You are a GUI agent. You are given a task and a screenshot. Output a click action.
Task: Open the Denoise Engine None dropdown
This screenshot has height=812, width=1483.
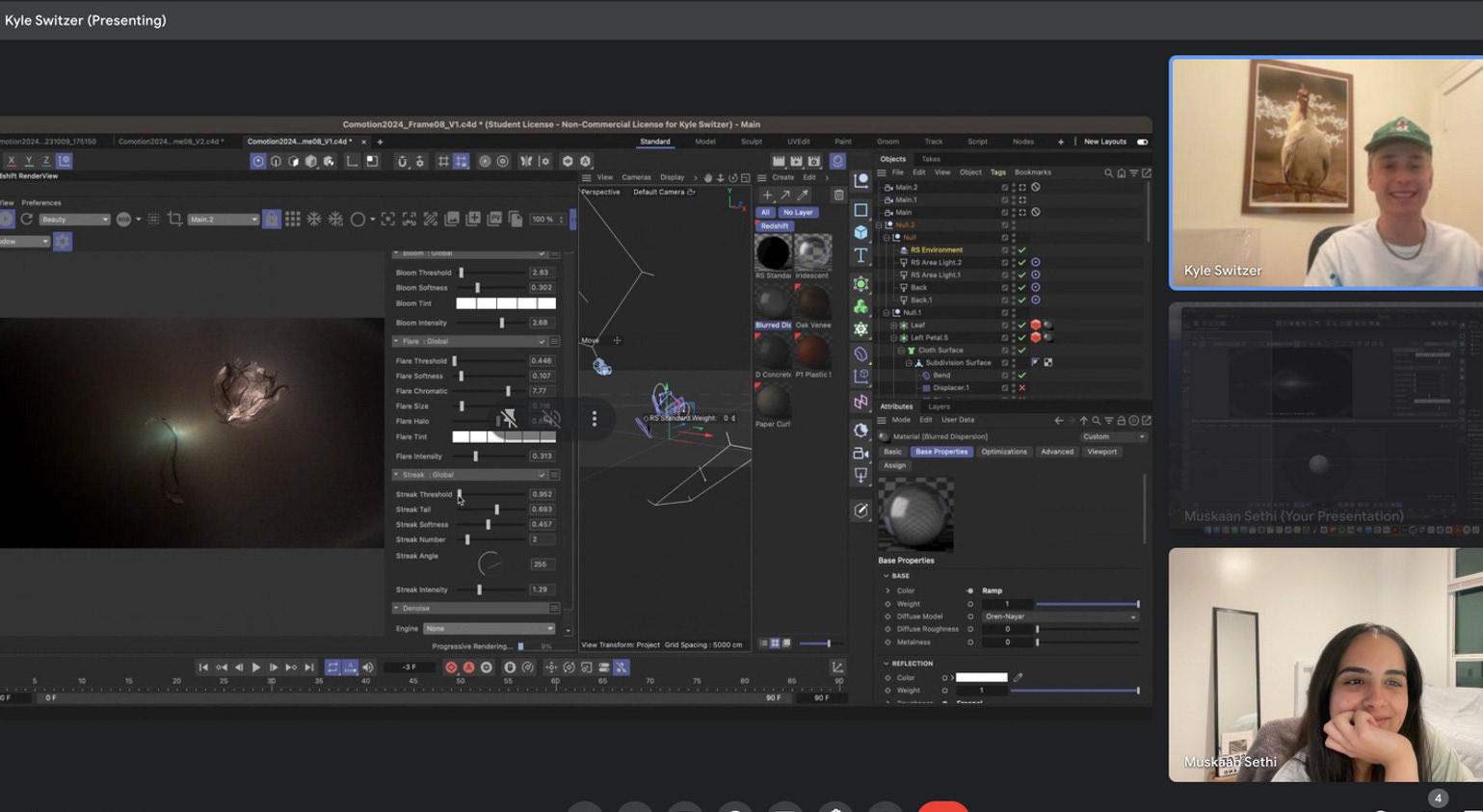click(x=489, y=628)
